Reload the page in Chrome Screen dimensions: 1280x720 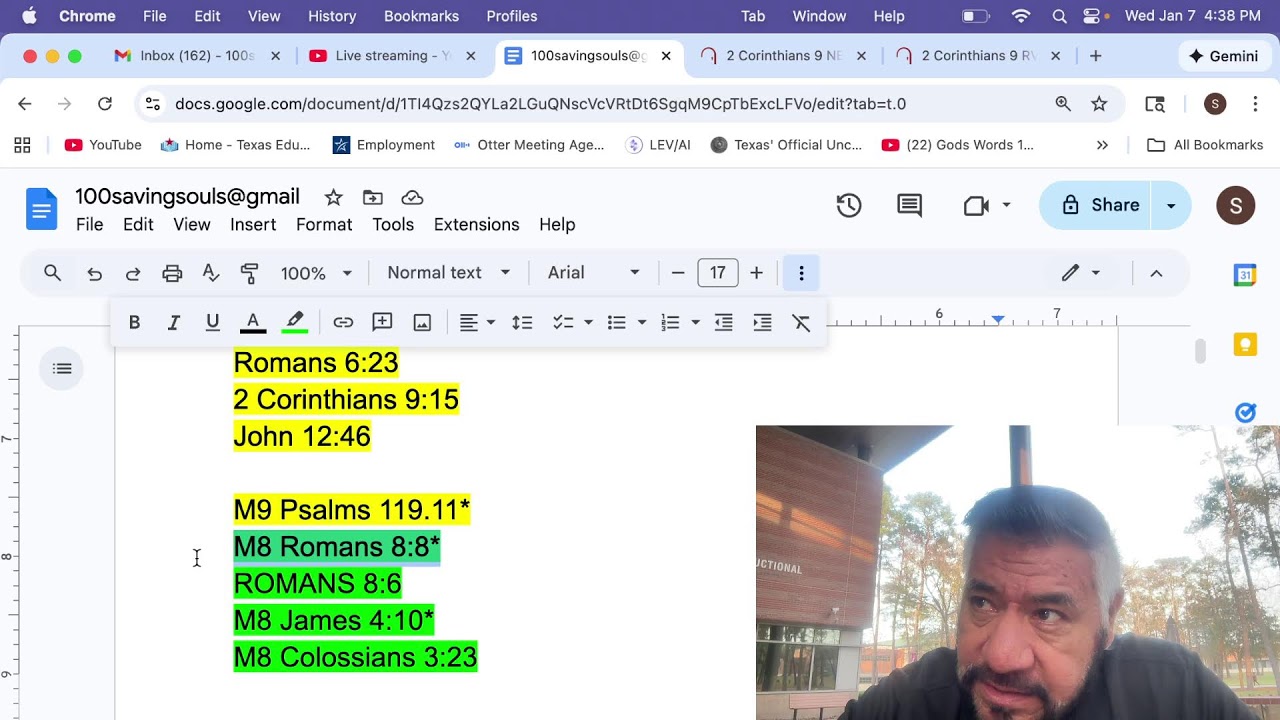105,104
